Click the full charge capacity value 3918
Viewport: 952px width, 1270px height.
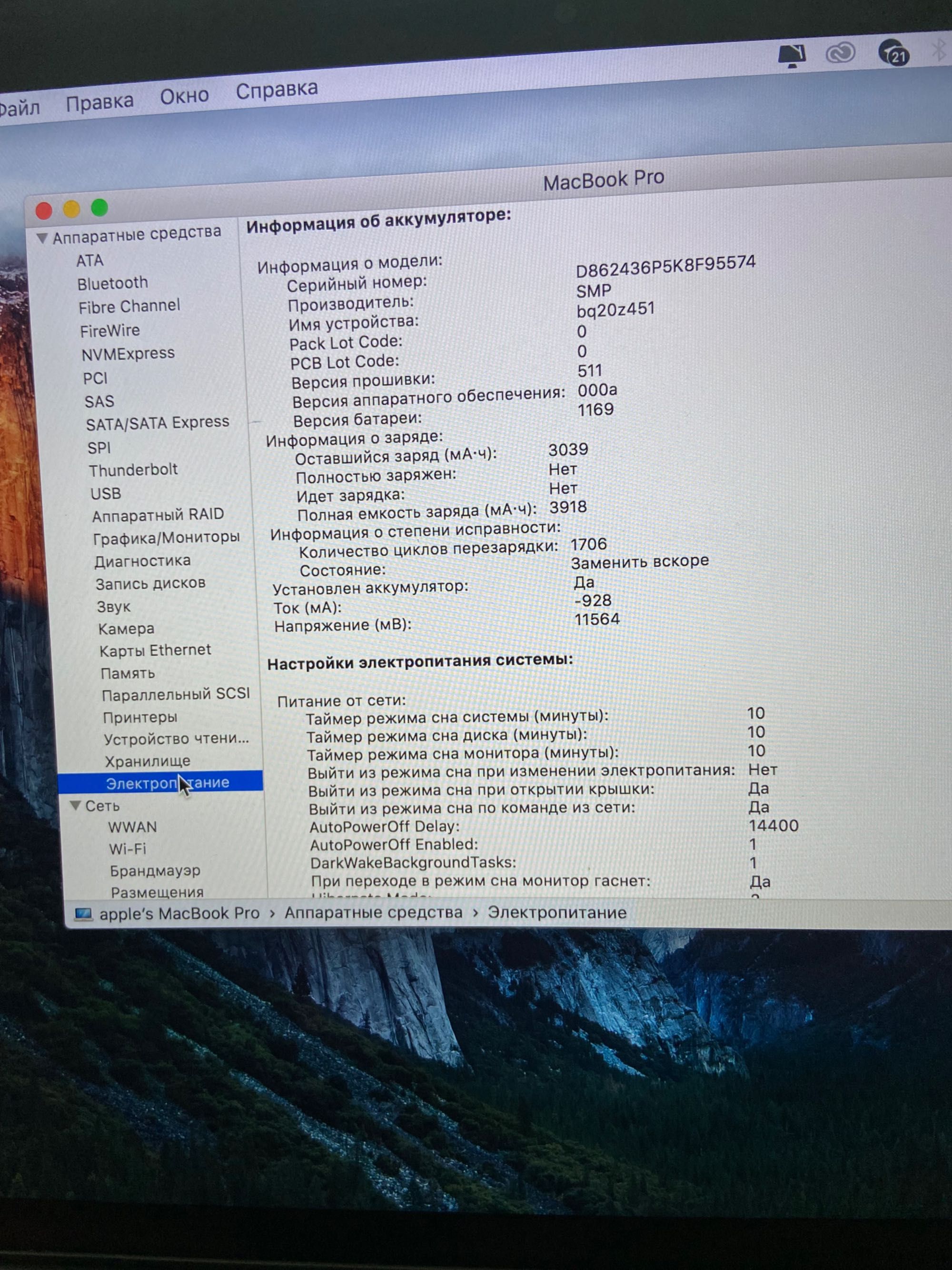point(568,507)
